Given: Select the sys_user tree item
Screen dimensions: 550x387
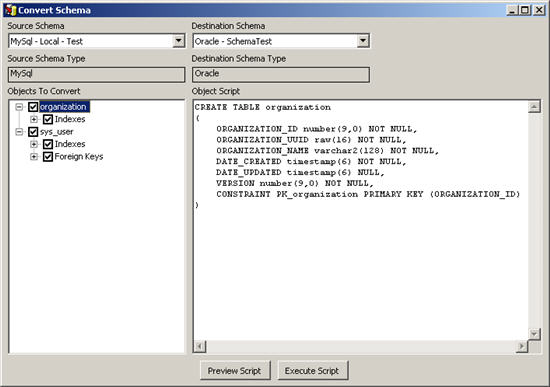Looking at the screenshot, I should [56, 132].
